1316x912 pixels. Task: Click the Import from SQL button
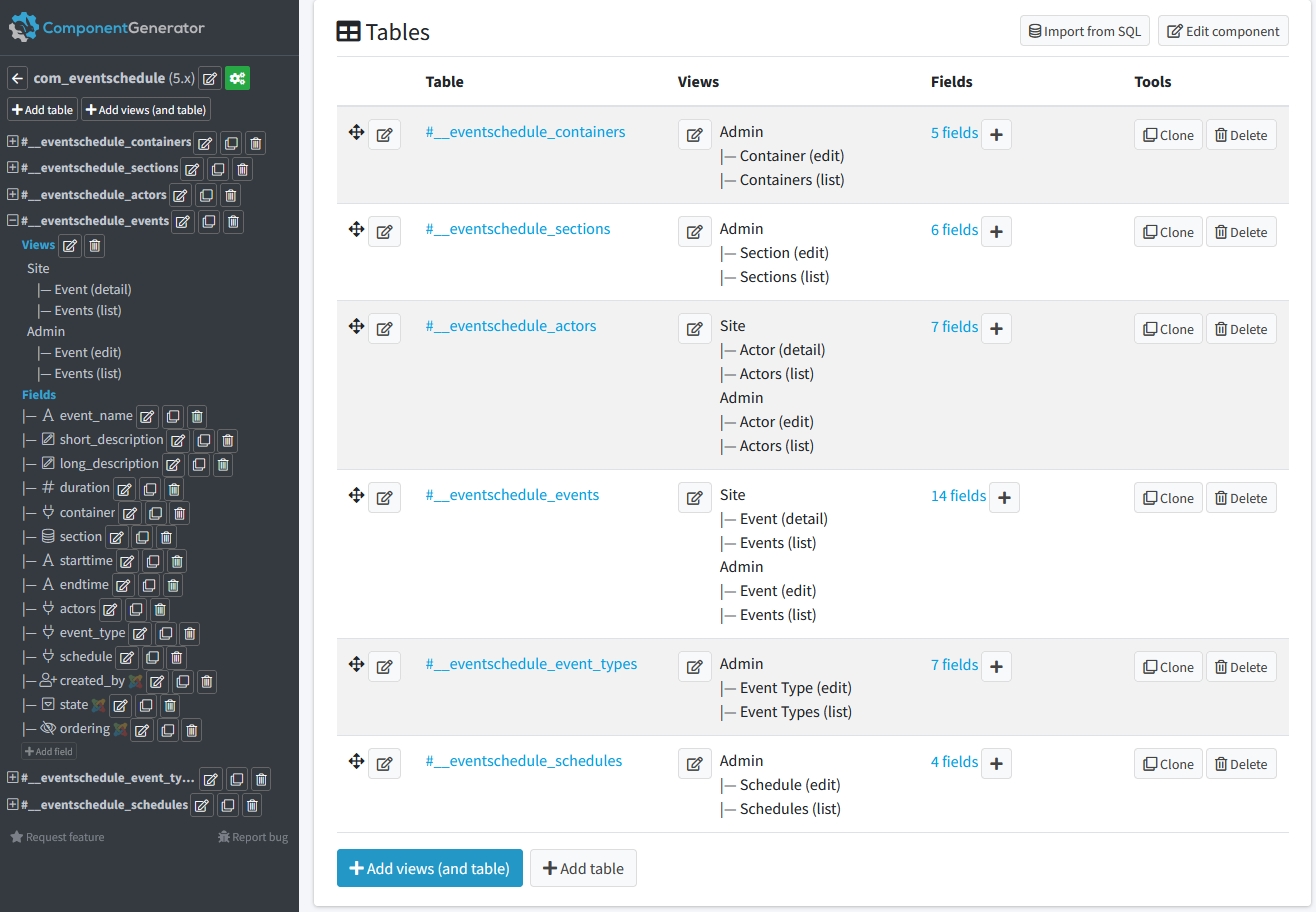(x=1085, y=31)
